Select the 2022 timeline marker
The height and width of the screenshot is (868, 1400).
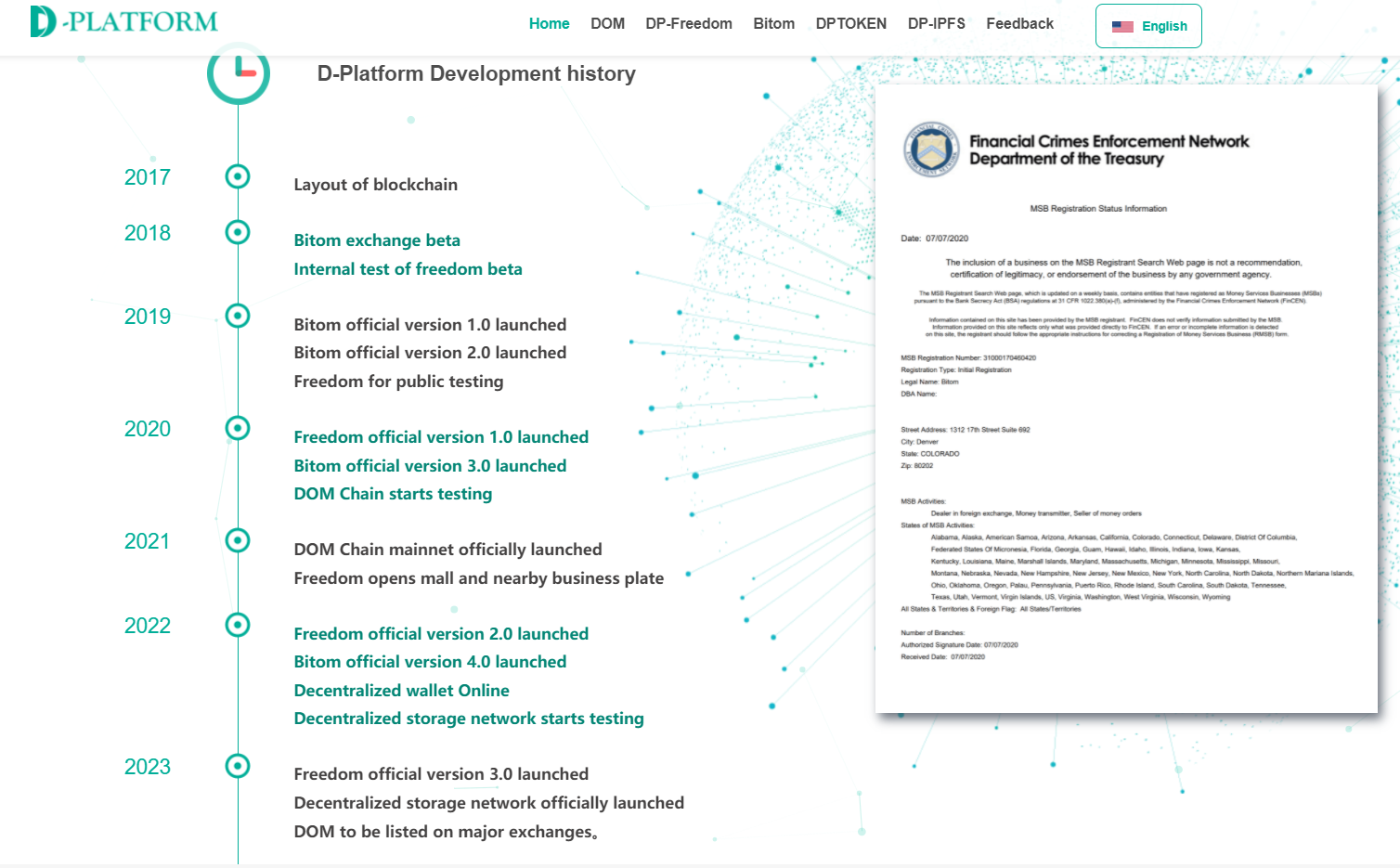coord(238,625)
